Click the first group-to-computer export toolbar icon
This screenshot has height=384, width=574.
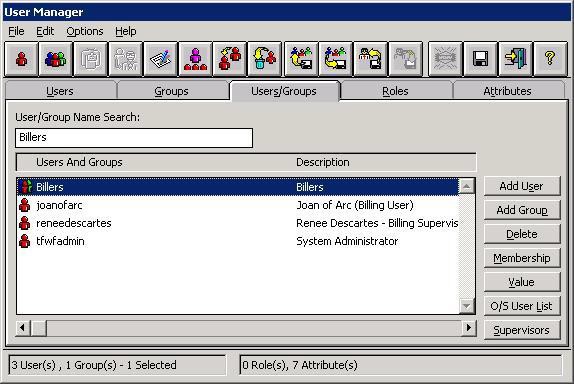301,59
